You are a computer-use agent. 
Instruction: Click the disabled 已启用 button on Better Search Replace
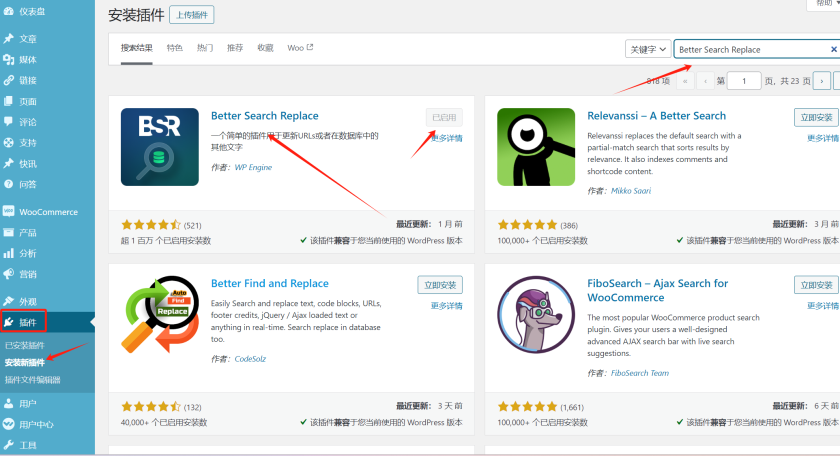[x=444, y=117]
